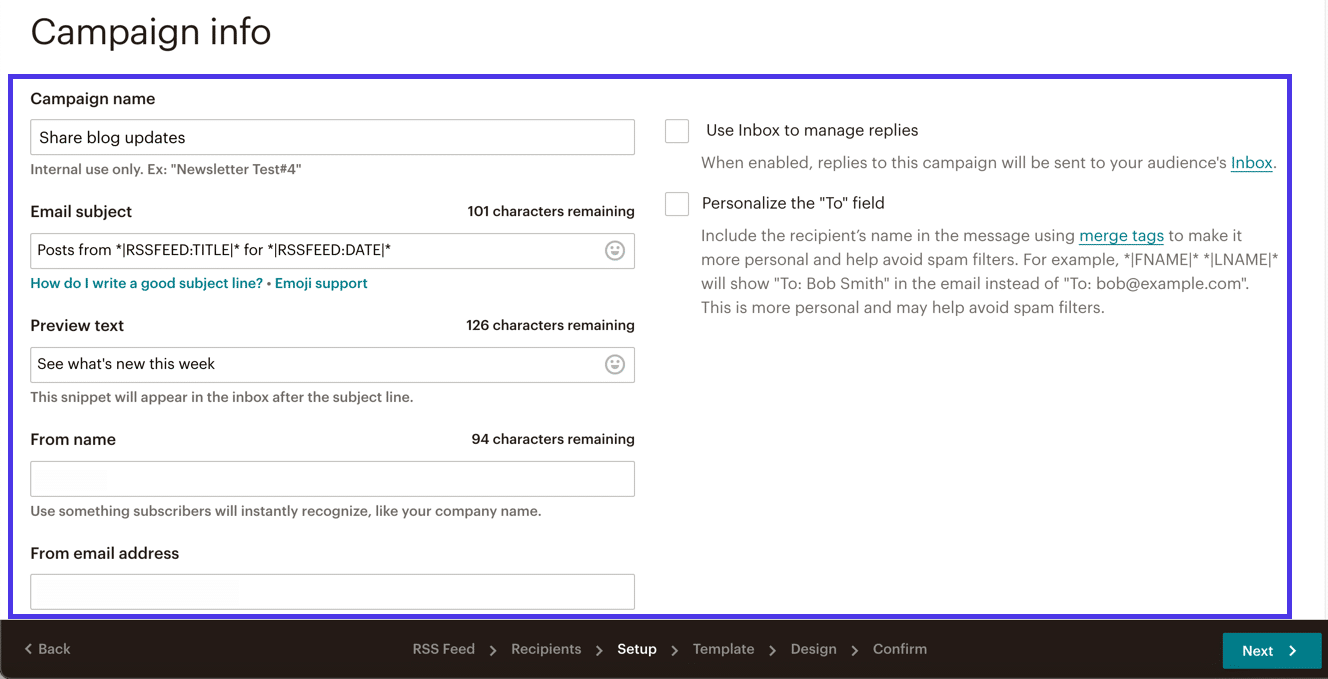
Task: Jump to the Design step
Action: tap(813, 649)
